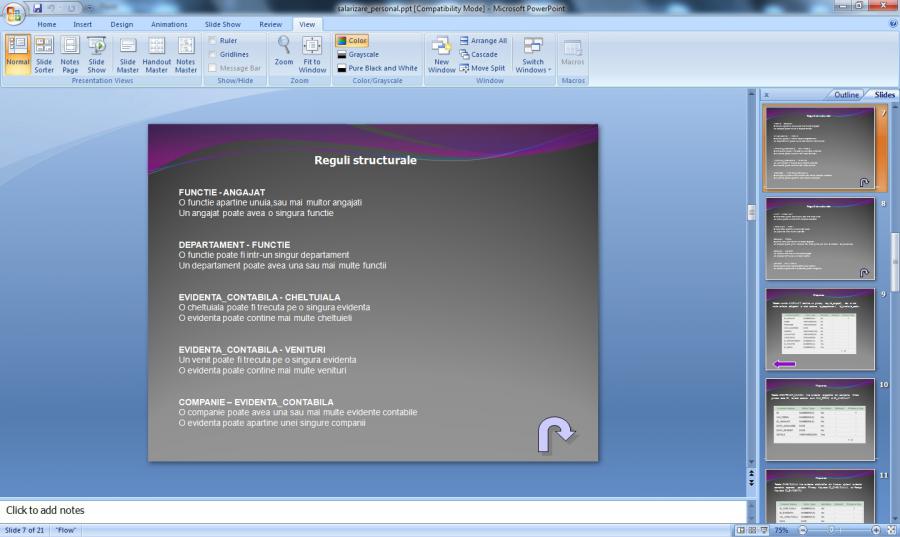Select slide 9 thumbnail
Image resolution: width=900 pixels, height=537 pixels.
point(819,329)
